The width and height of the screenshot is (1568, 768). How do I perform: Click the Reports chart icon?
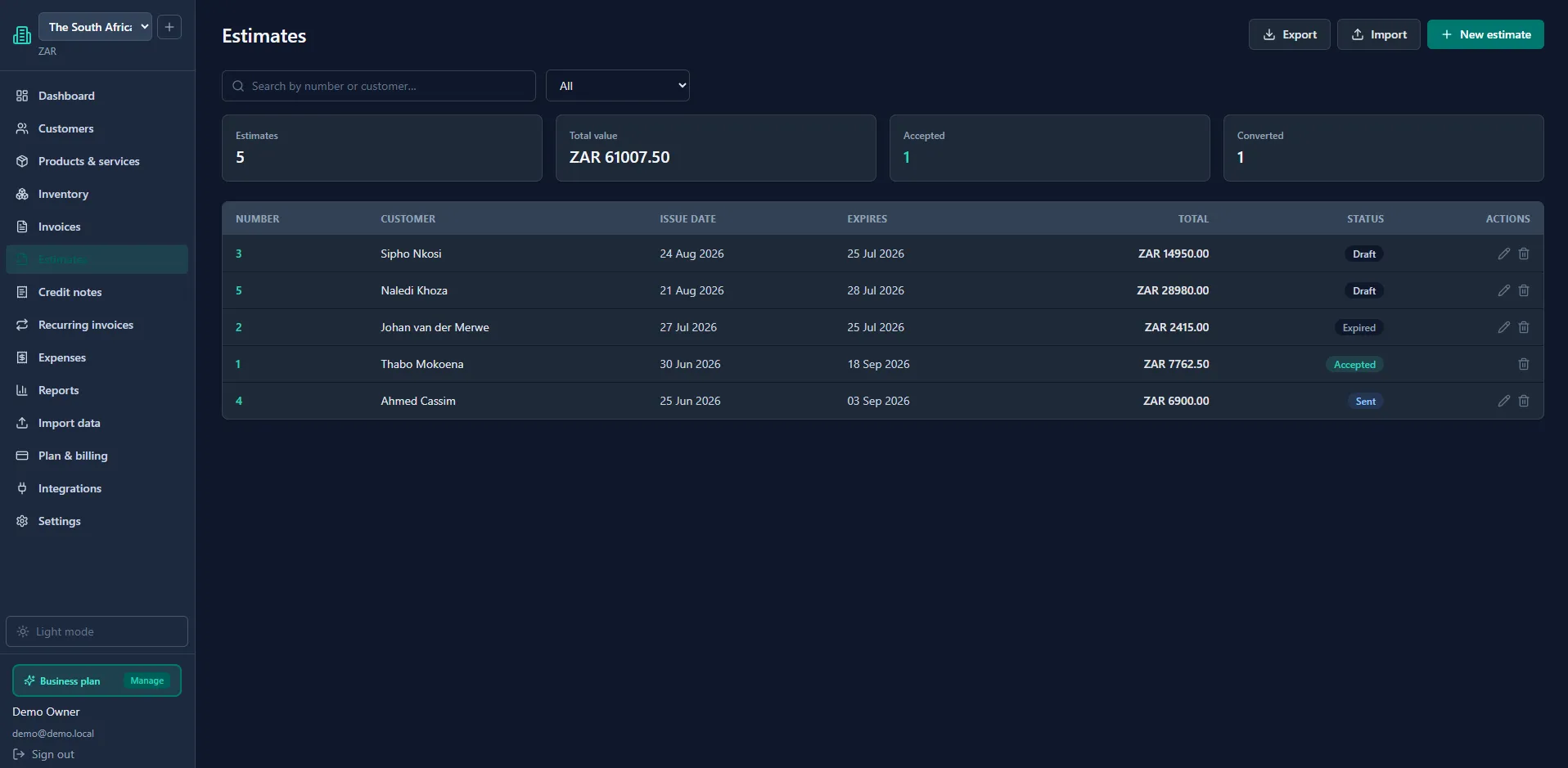pos(22,390)
